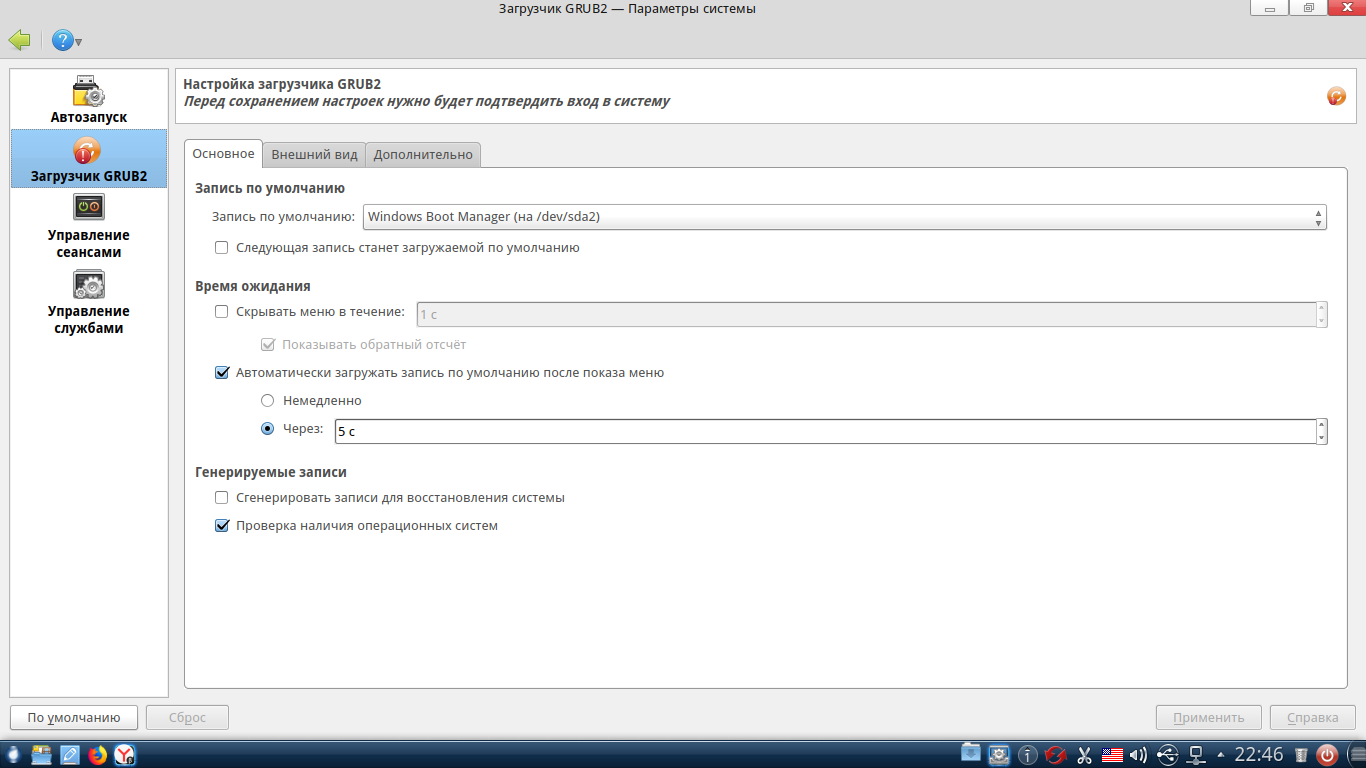This screenshot has height=768, width=1366.
Task: Launch Yandex Browser from the taskbar
Action: pos(125,755)
